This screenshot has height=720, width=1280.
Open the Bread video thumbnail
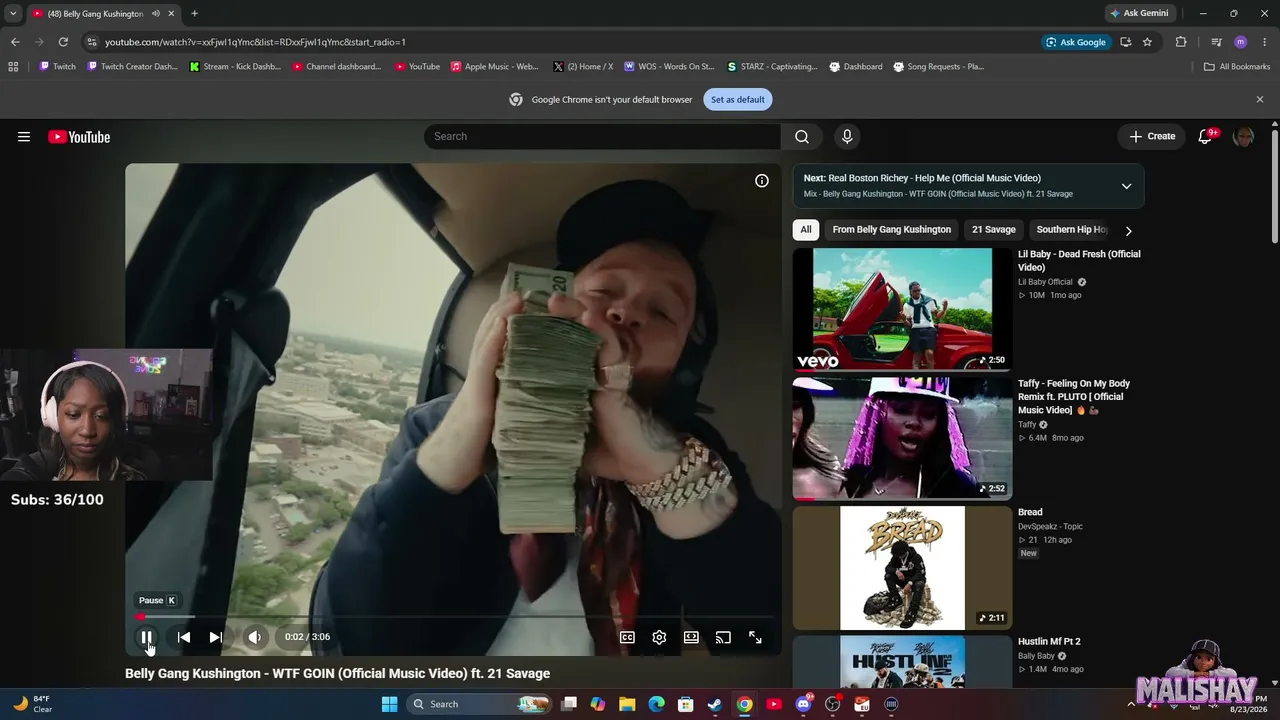[x=902, y=567]
